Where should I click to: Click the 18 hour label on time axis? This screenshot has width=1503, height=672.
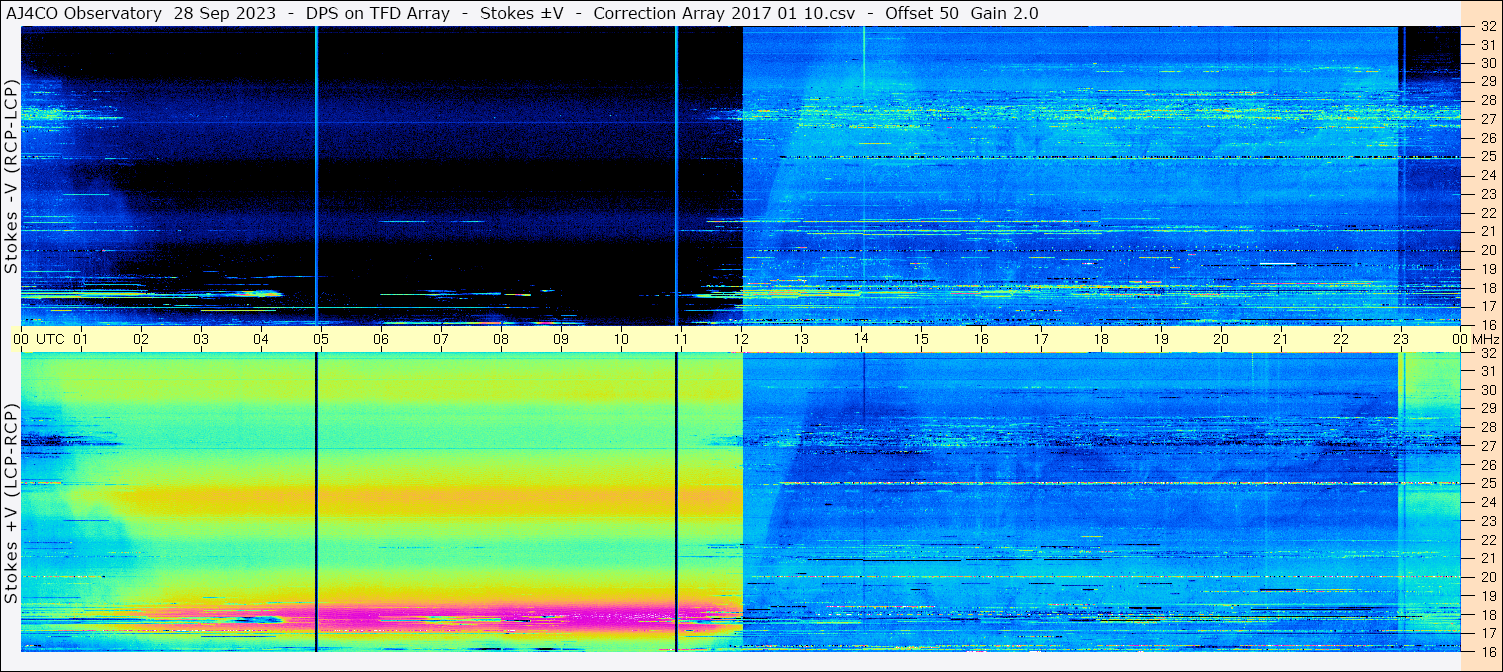pos(1101,339)
